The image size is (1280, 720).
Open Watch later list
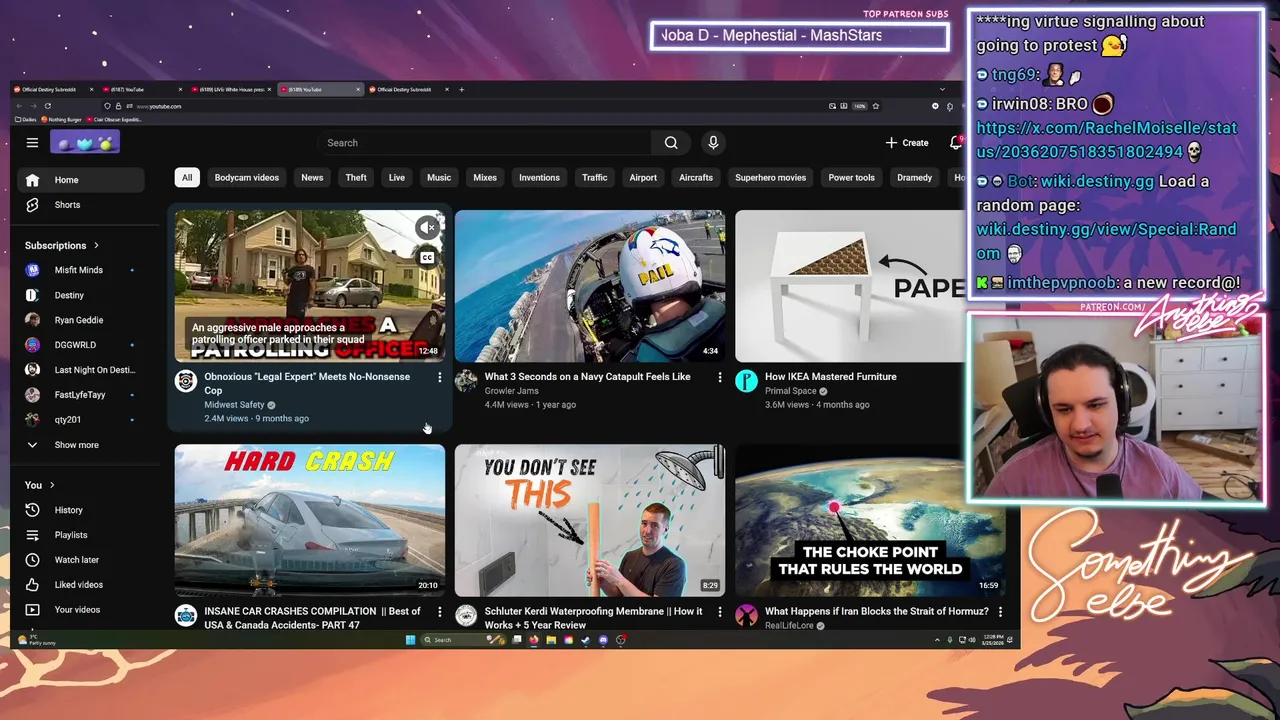click(x=82, y=560)
